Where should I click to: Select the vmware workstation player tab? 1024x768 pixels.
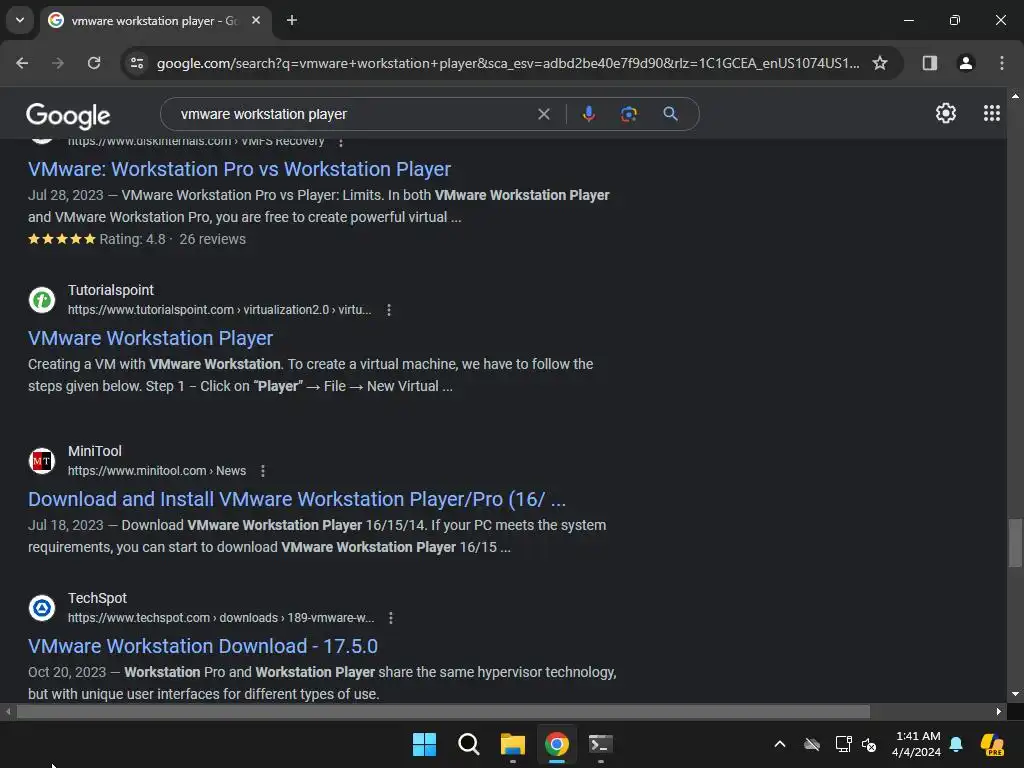154,21
